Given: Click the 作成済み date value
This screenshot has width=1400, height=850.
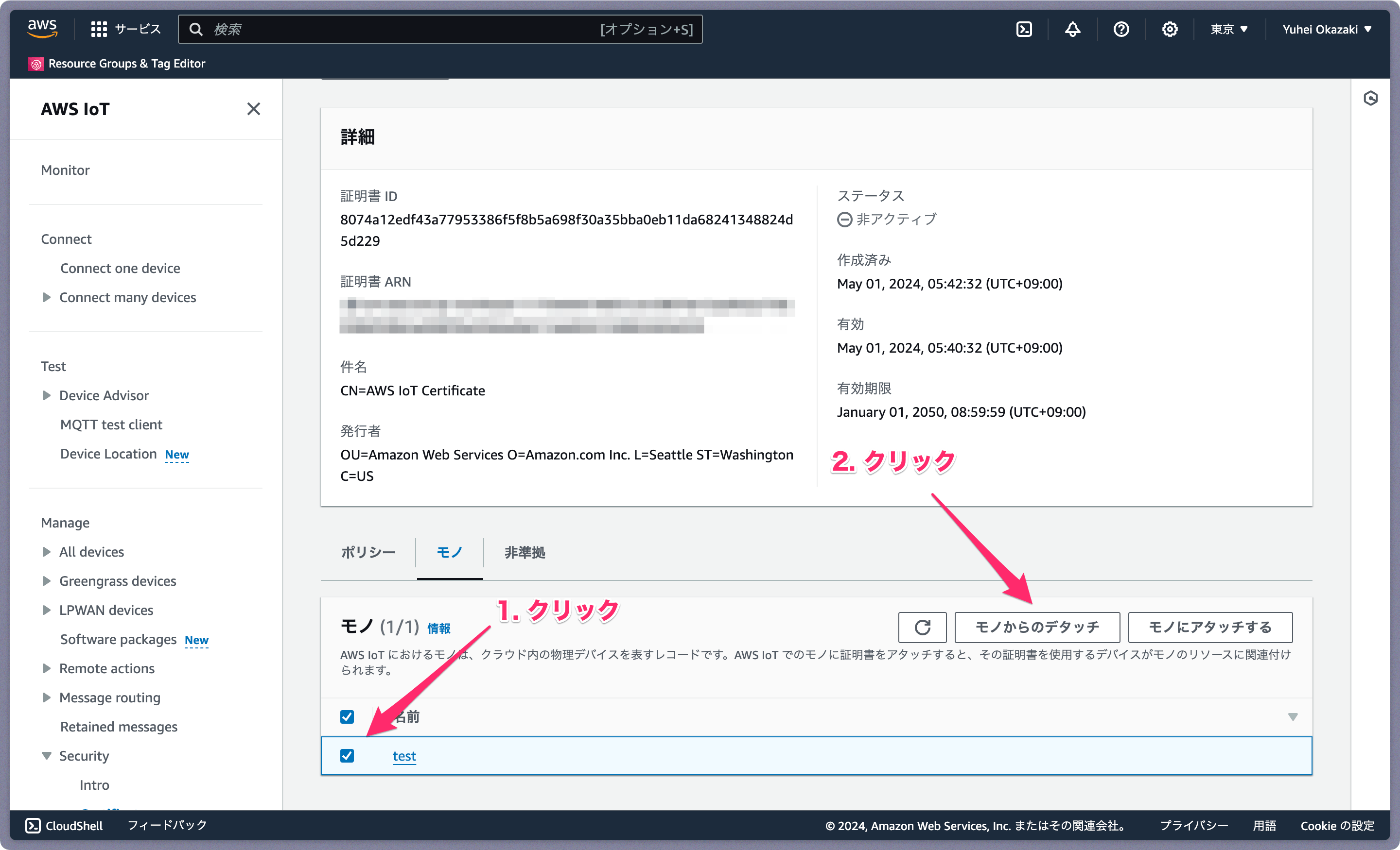Looking at the screenshot, I should (950, 284).
